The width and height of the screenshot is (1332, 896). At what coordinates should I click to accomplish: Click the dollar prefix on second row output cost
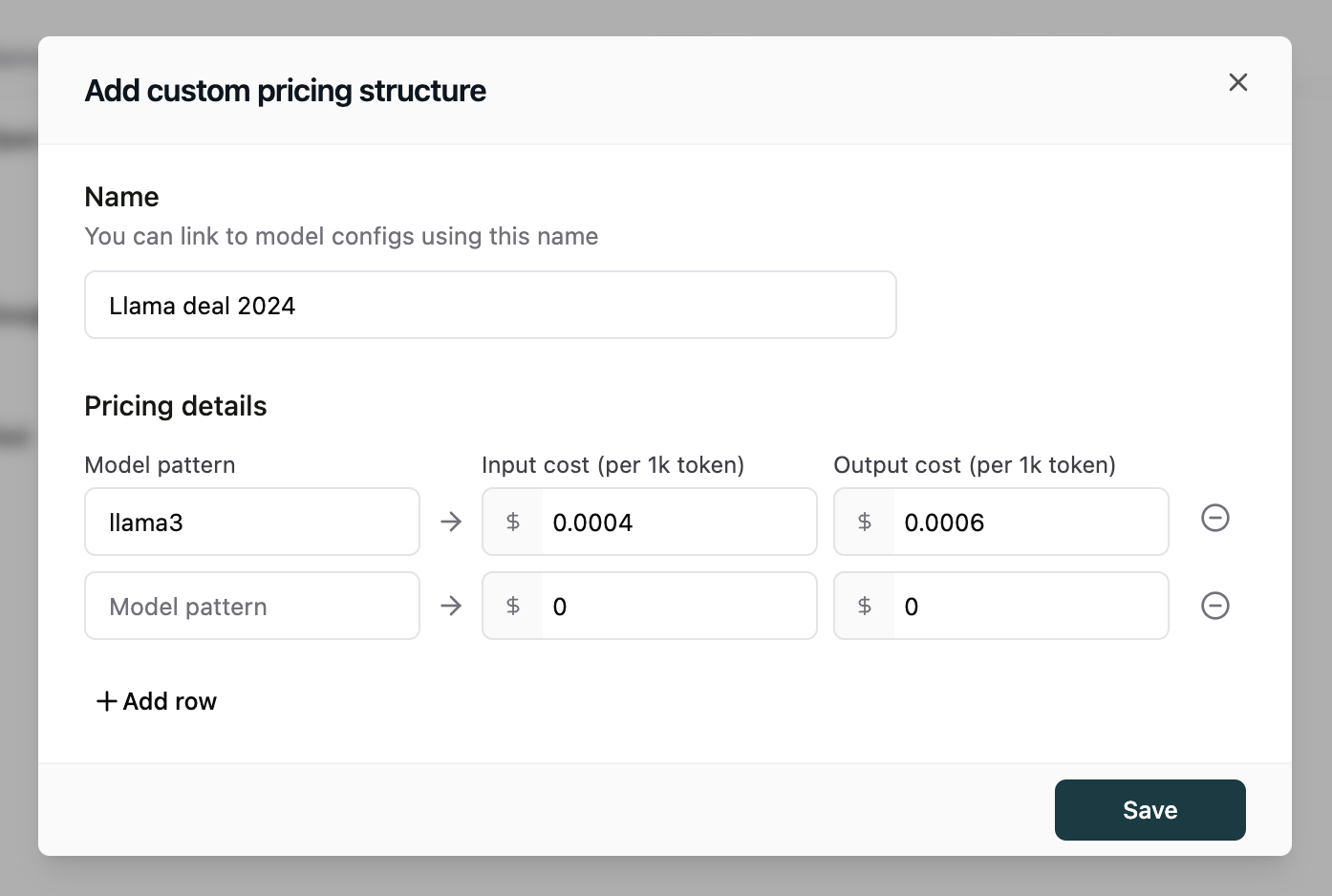coord(865,606)
